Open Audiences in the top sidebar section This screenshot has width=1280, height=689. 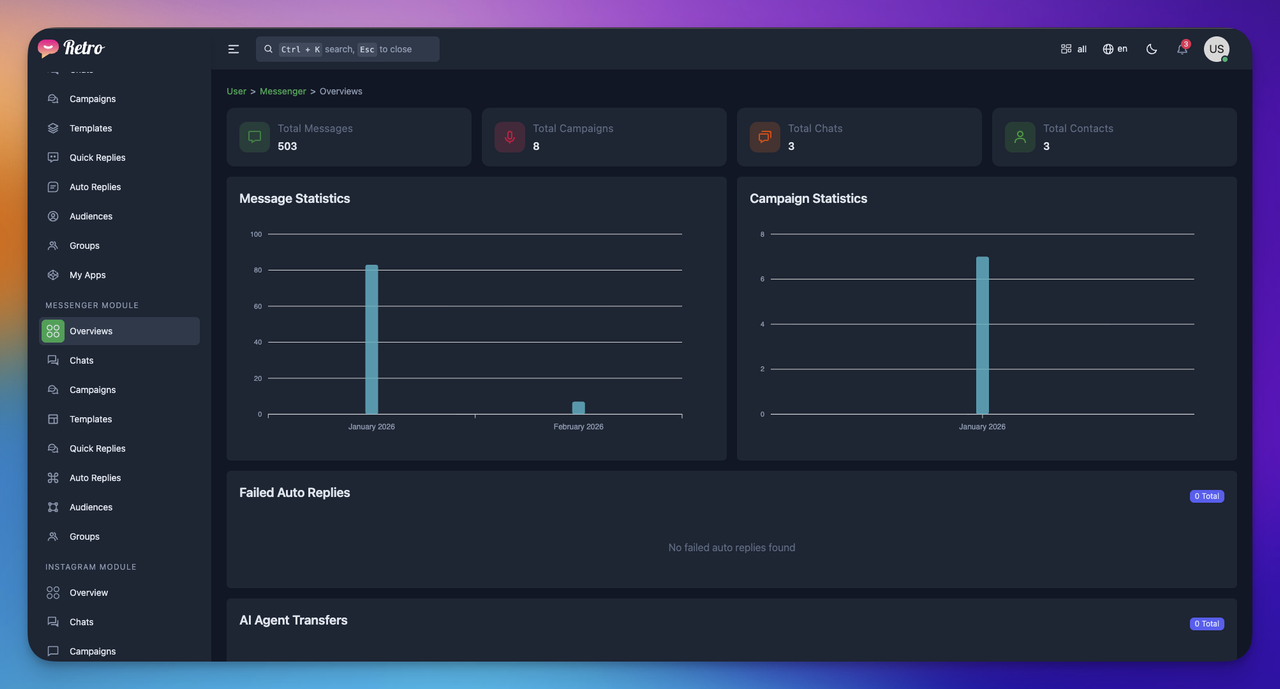pos(120,216)
